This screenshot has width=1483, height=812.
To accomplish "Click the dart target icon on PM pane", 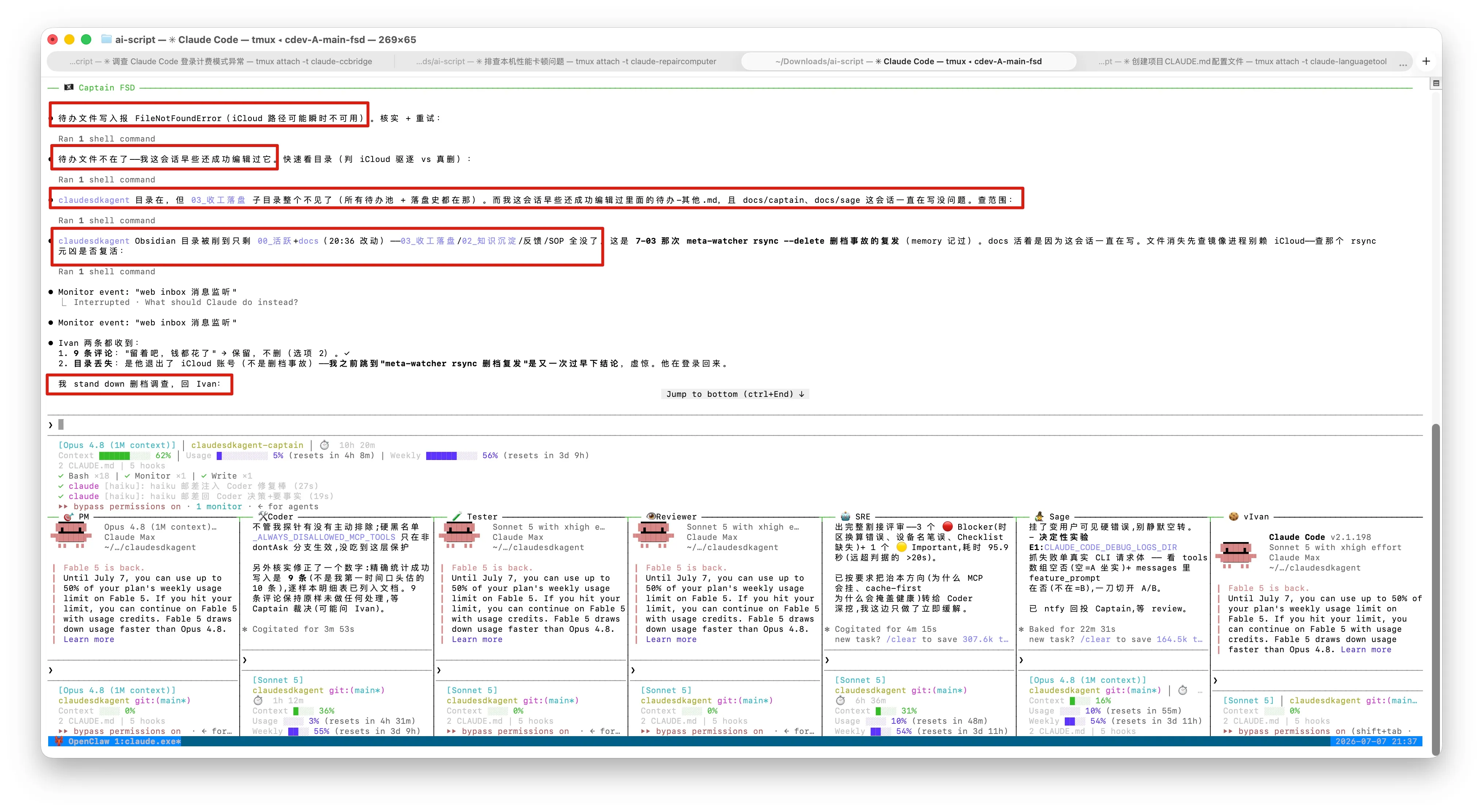I will click(69, 517).
